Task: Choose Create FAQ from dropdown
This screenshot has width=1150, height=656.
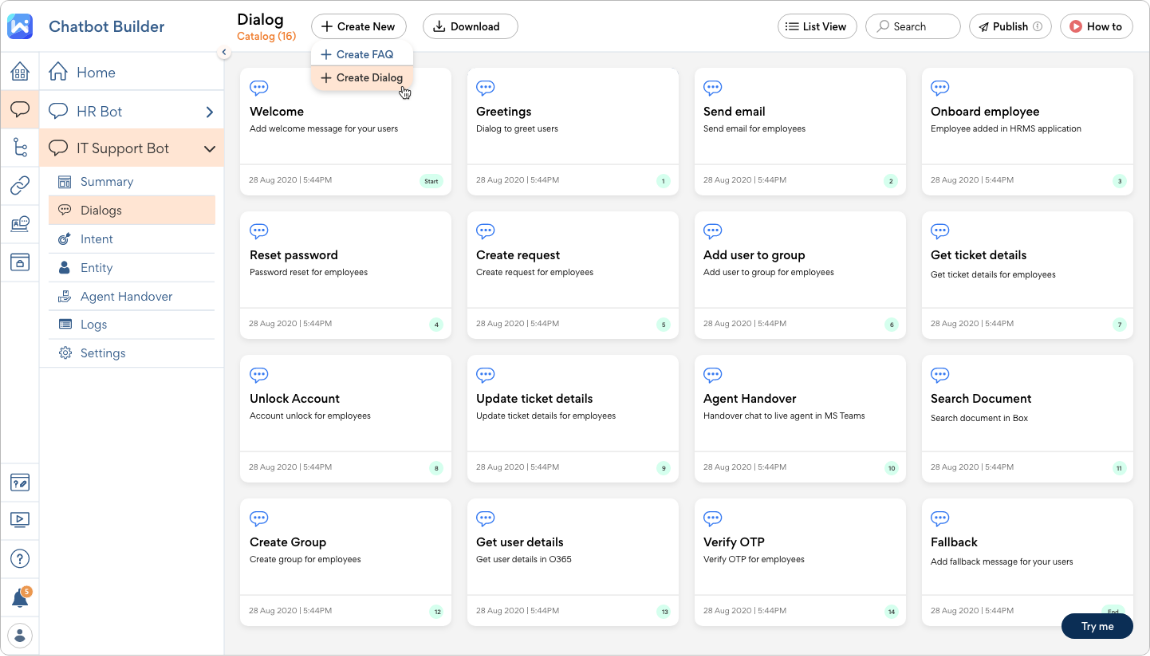Action: 362,54
